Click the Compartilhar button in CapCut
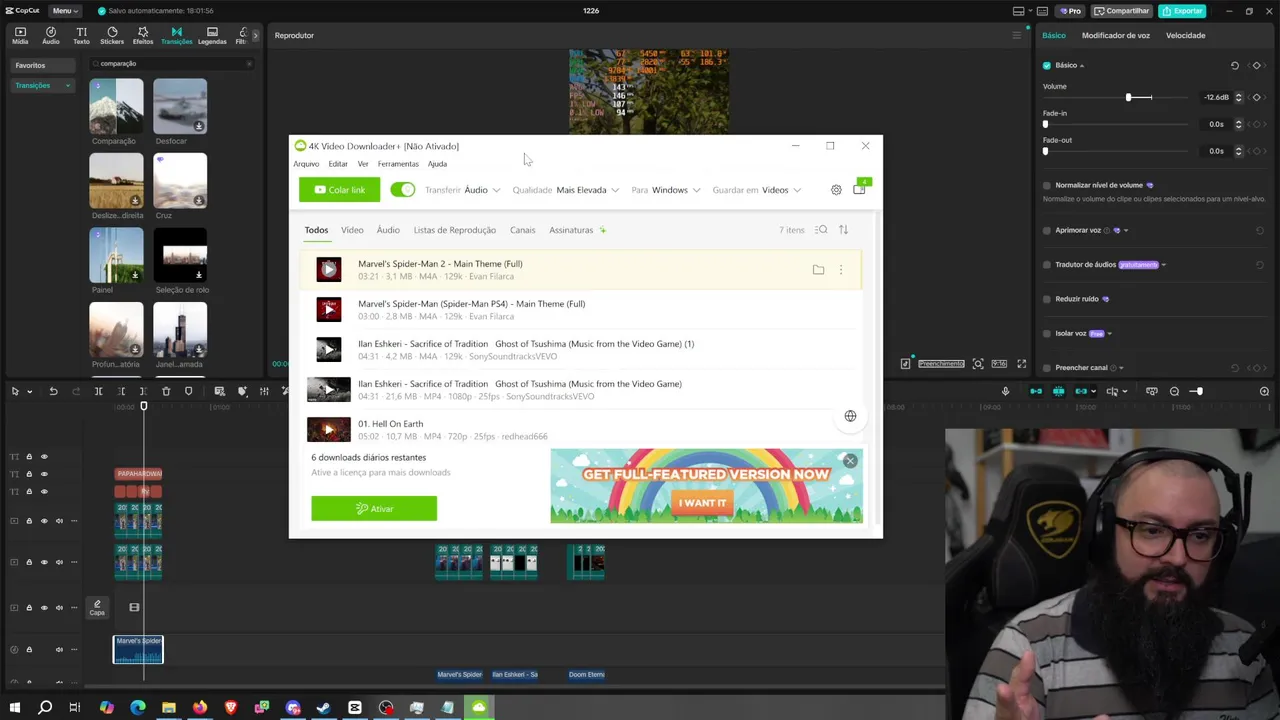 click(x=1121, y=11)
